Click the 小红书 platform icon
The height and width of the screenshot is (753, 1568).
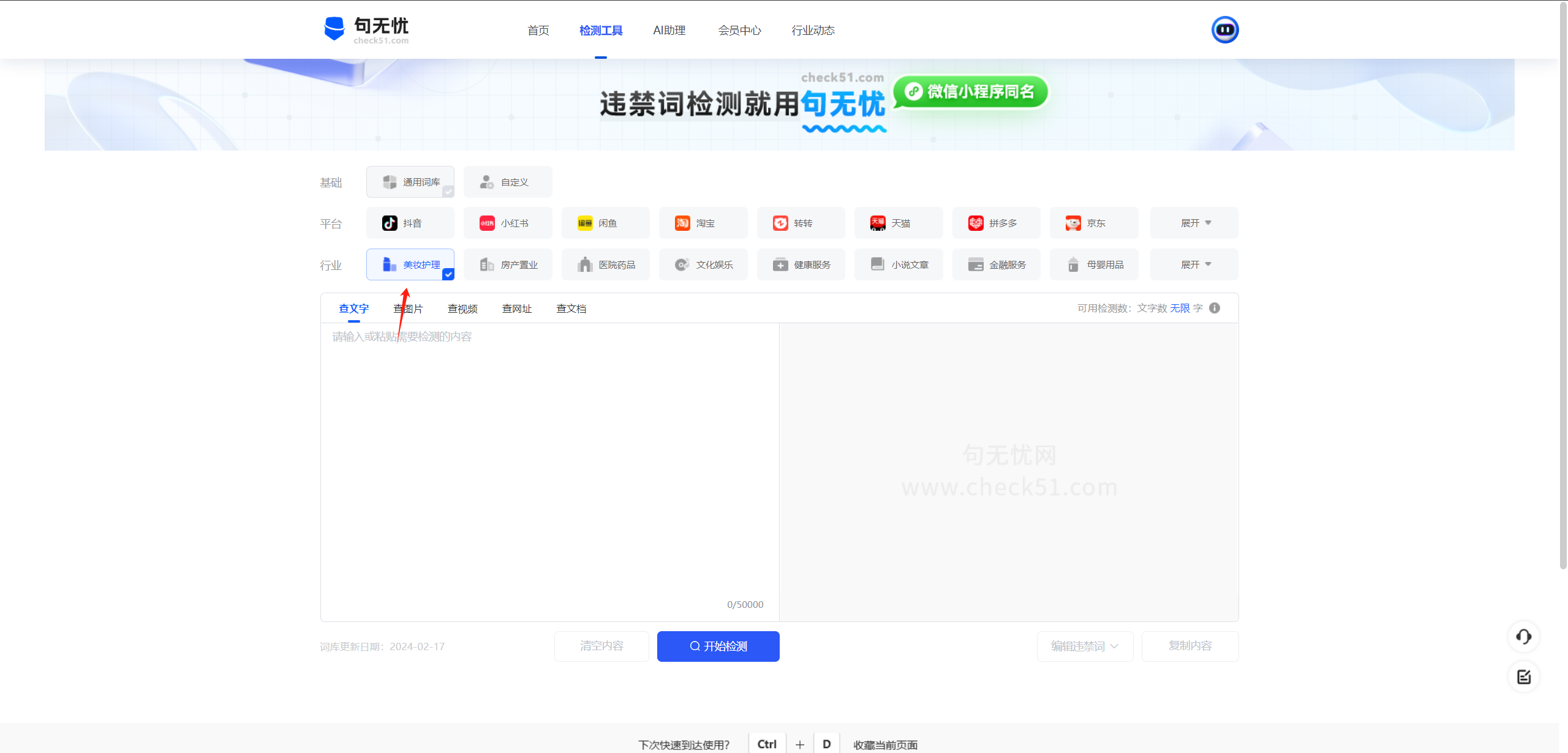tap(487, 223)
